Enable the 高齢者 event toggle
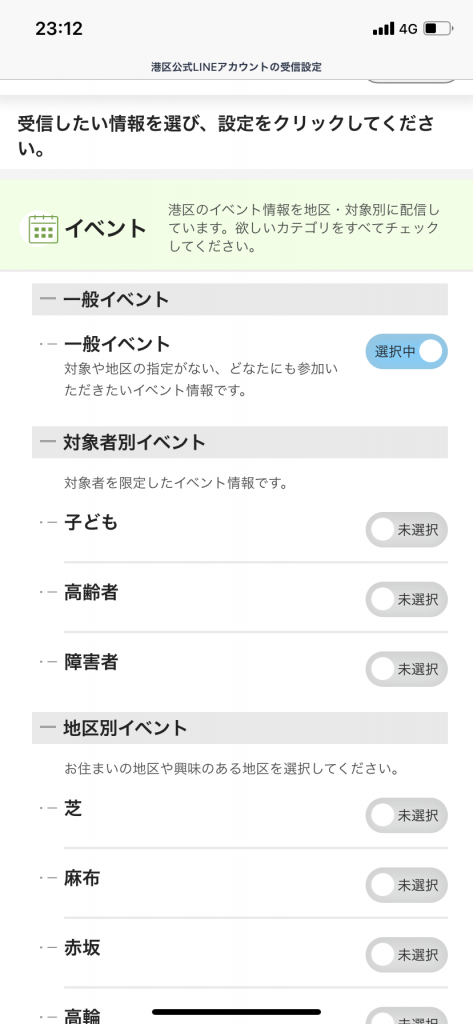The width and height of the screenshot is (473, 1024). pos(406,600)
